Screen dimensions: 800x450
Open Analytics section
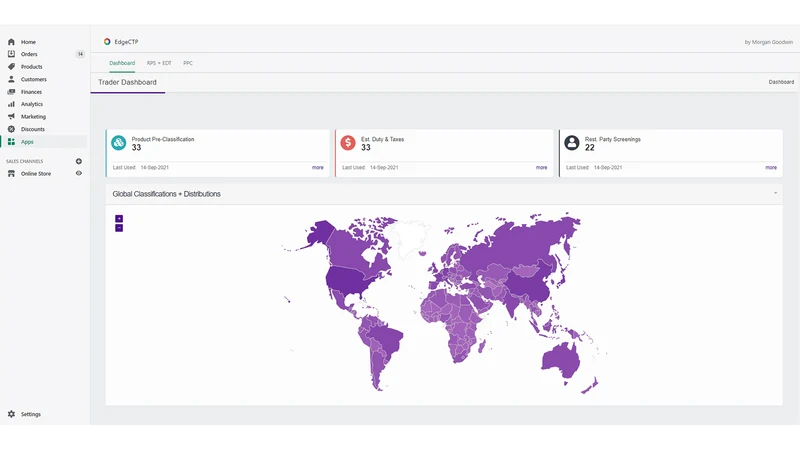pos(32,104)
